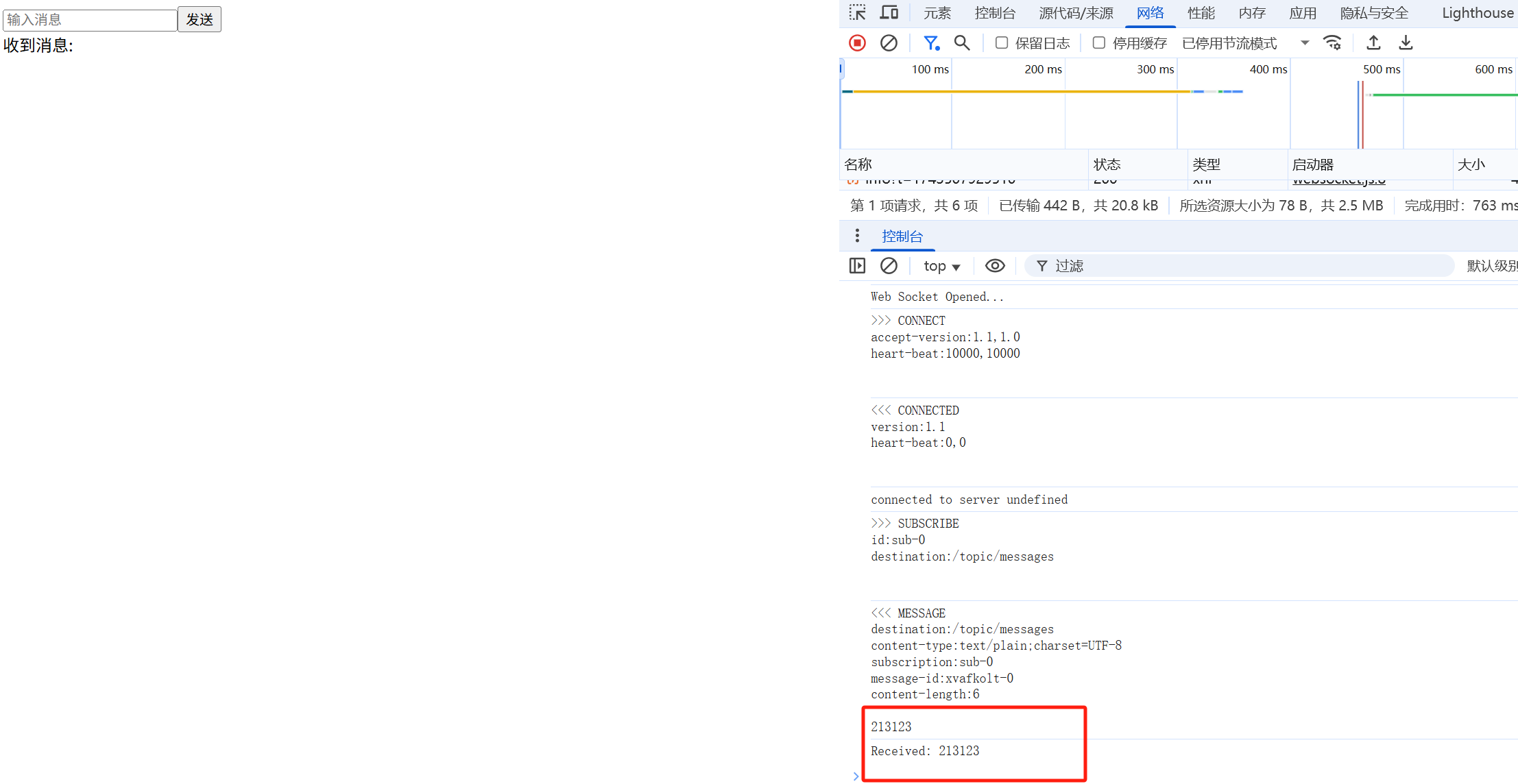Enable the 保留日志 checkbox
Viewport: 1518px width, 784px height.
[1002, 42]
